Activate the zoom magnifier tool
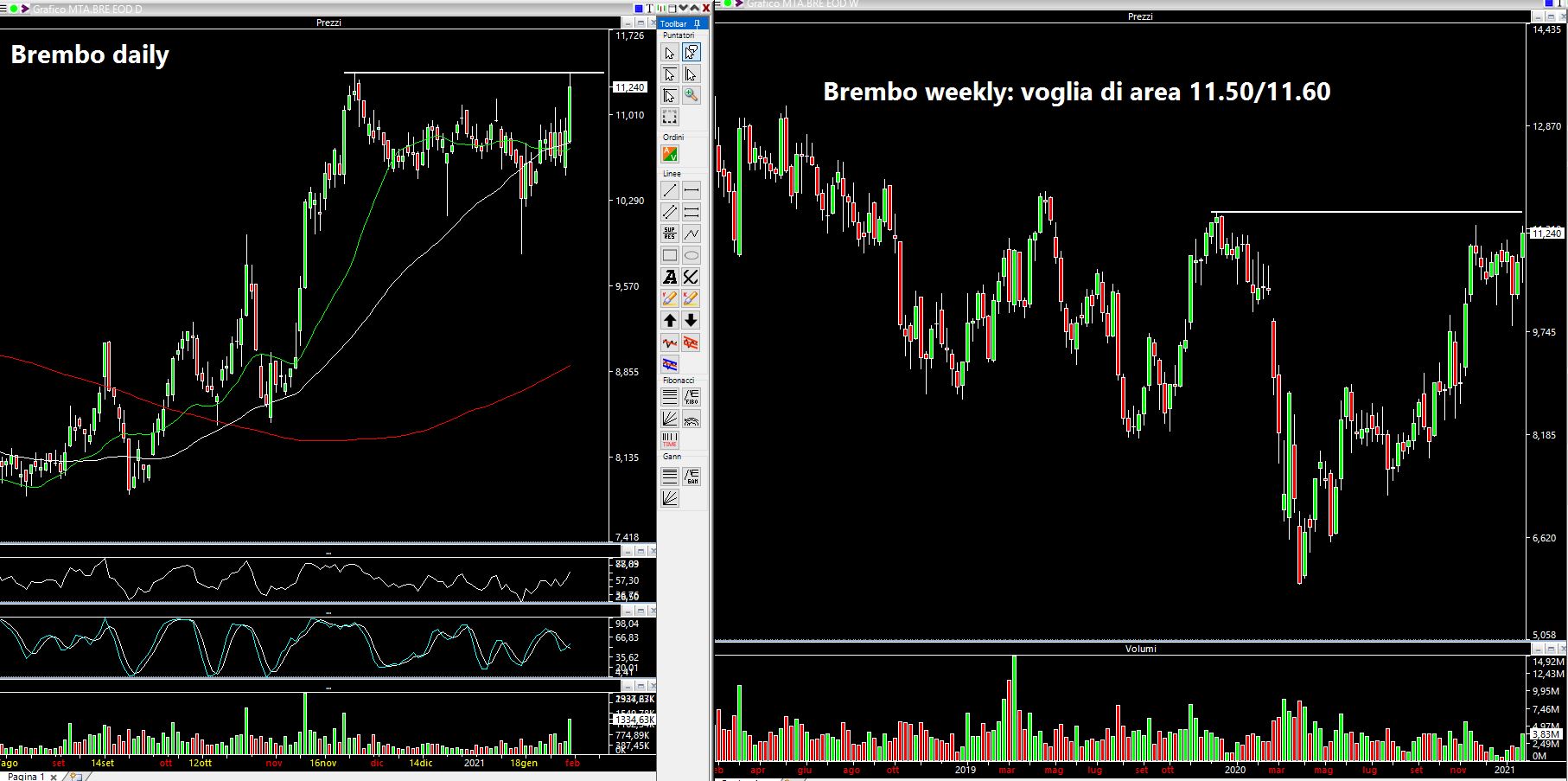 click(691, 96)
